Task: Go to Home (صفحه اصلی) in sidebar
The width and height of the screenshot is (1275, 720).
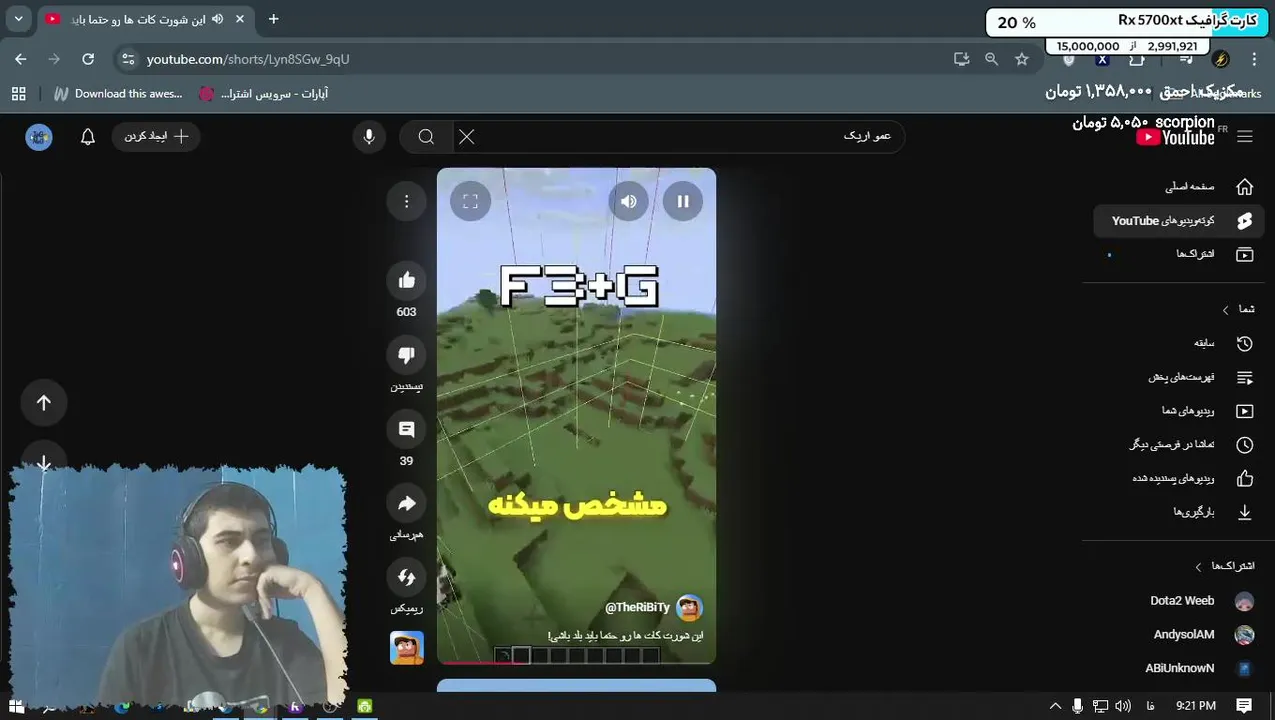Action: [1180, 187]
